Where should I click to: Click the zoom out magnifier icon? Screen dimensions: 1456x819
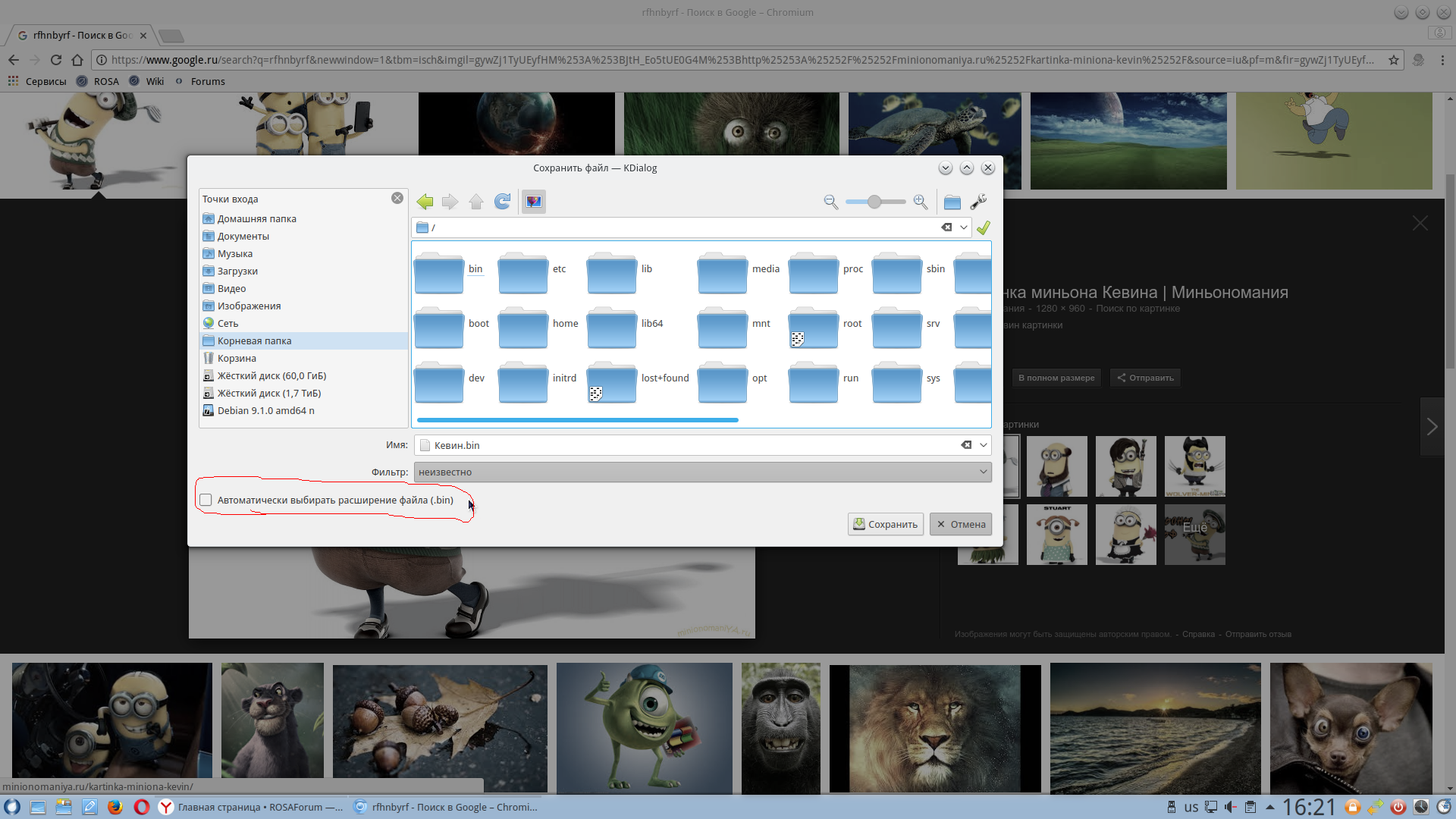pyautogui.click(x=830, y=202)
